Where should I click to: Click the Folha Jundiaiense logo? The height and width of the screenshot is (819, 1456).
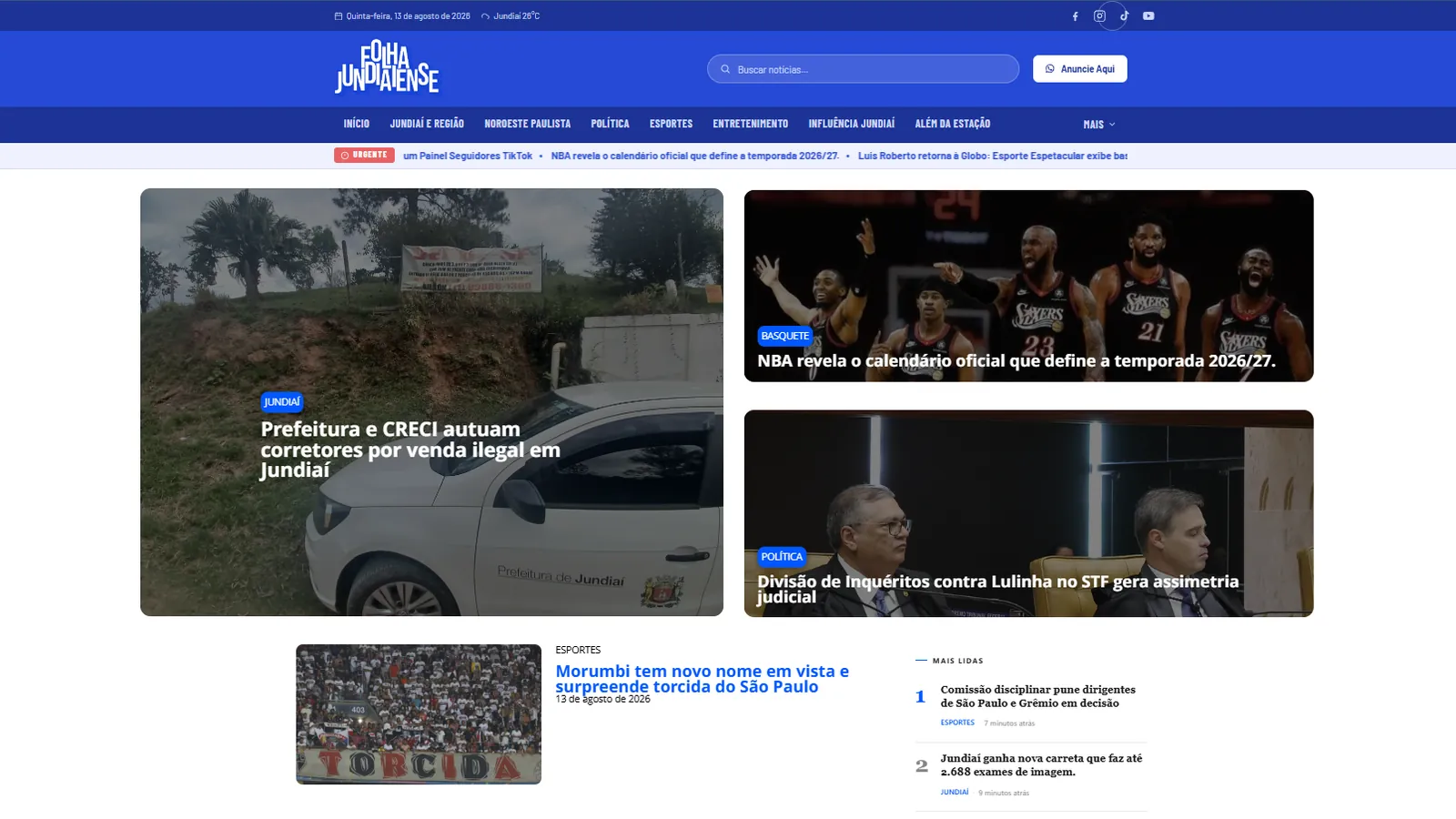(x=387, y=67)
